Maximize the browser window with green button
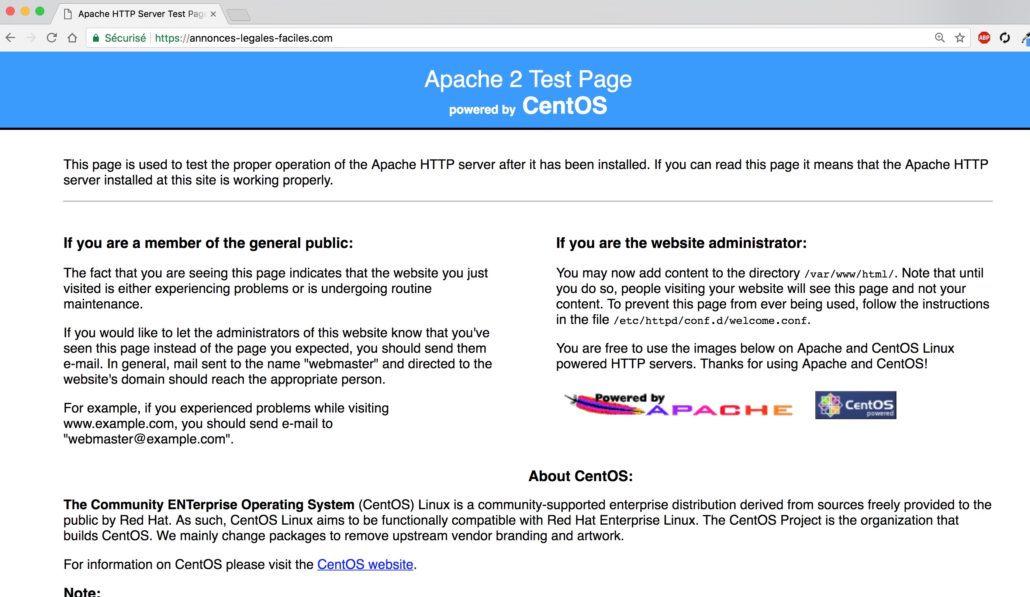1030x597 pixels. (x=39, y=11)
